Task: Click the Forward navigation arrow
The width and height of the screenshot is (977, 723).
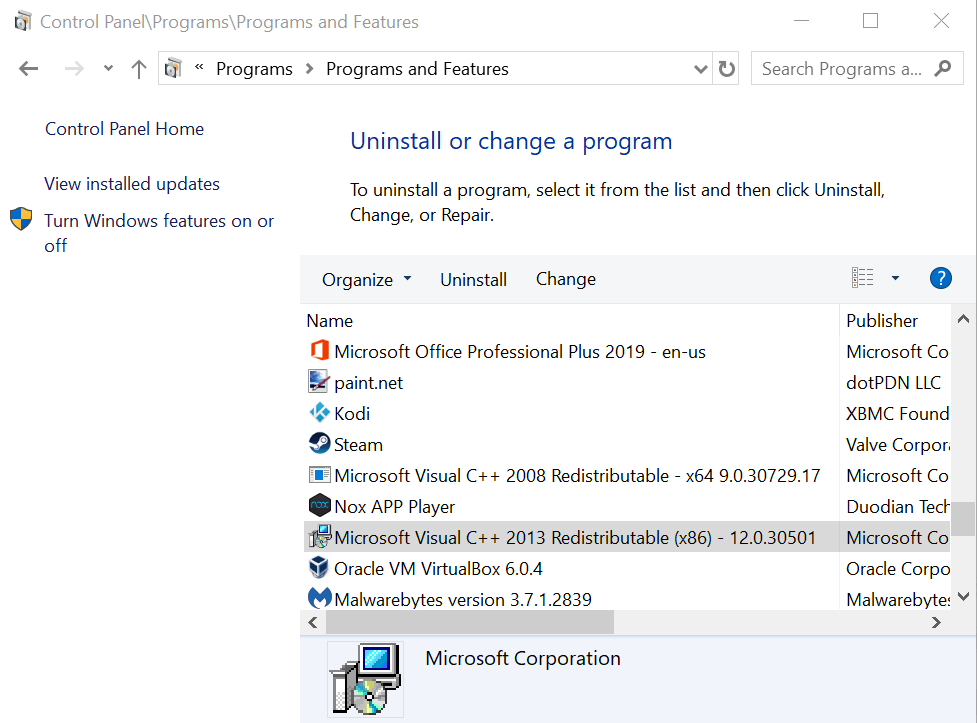Action: 74,69
